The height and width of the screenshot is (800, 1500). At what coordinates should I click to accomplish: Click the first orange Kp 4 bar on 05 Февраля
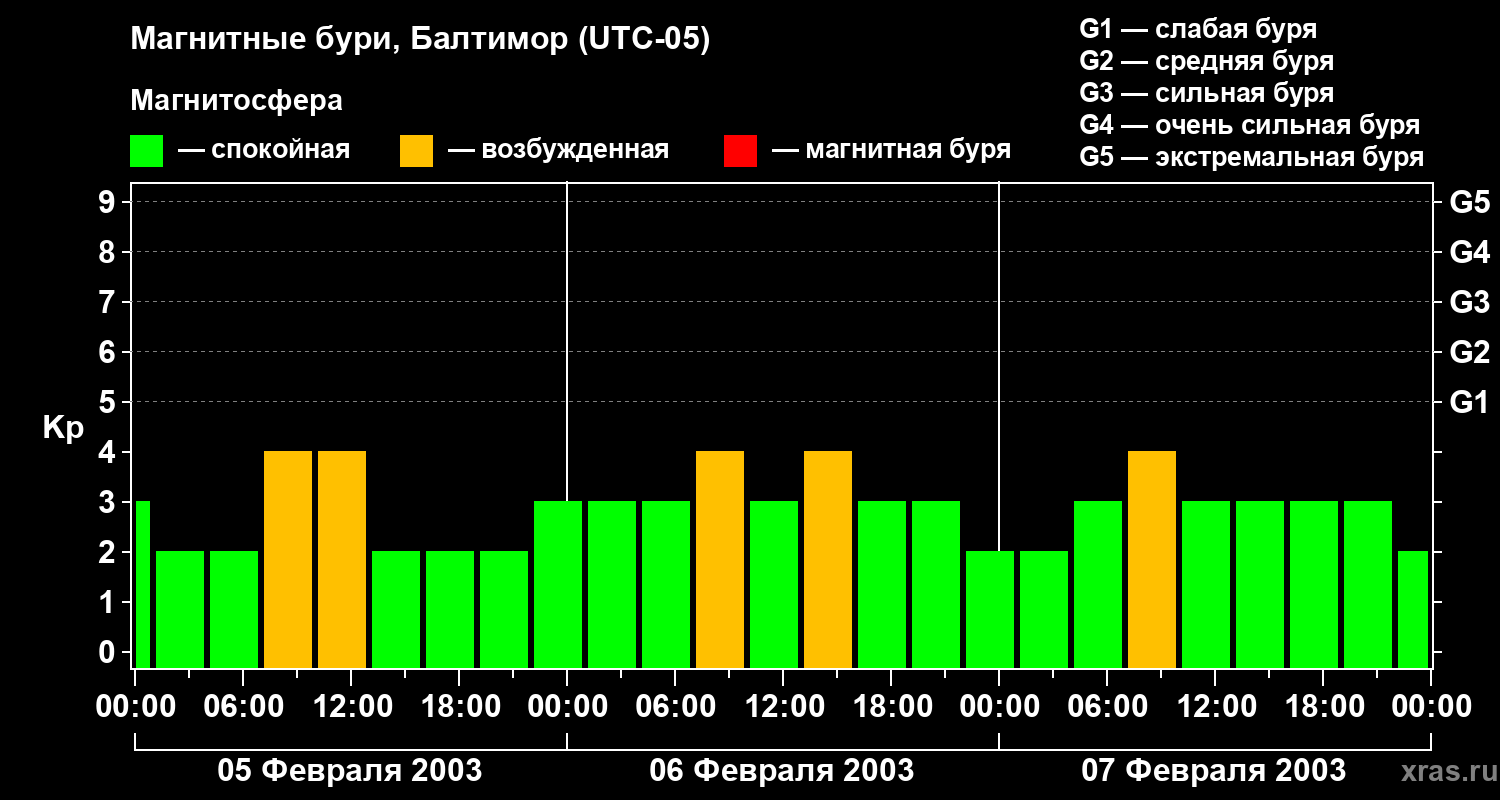pyautogui.click(x=288, y=559)
